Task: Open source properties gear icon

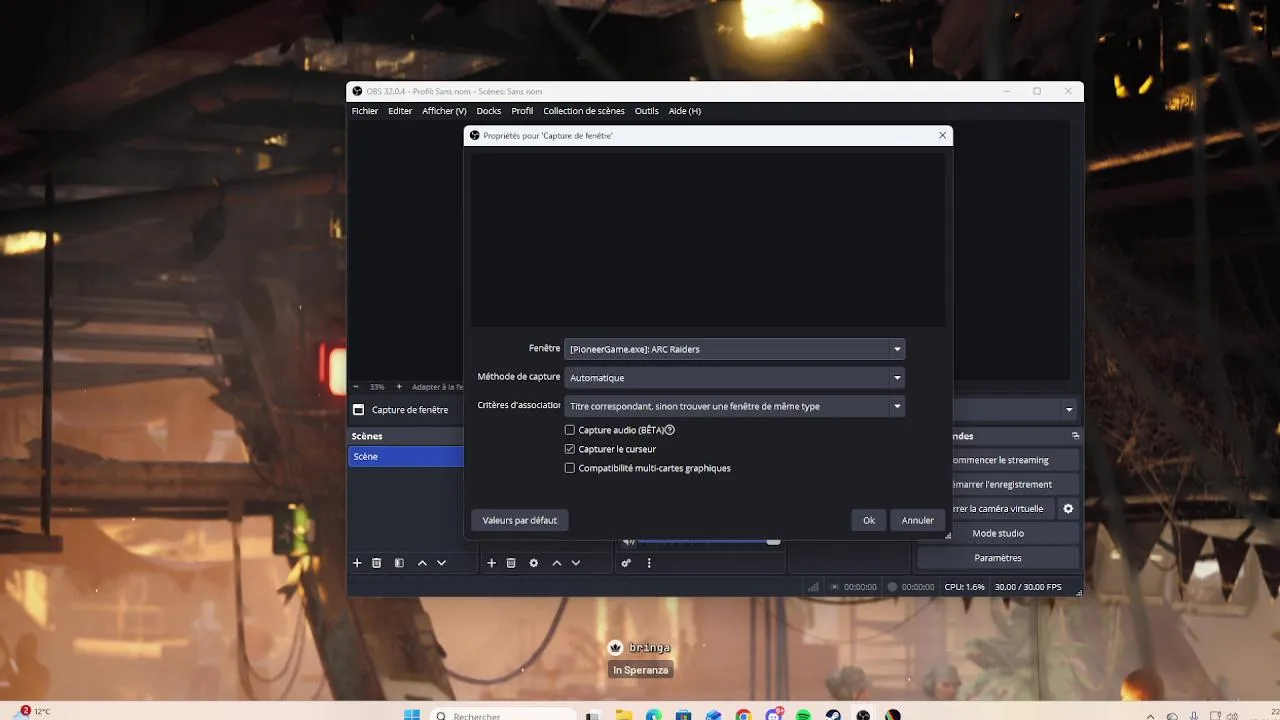Action: coord(534,563)
